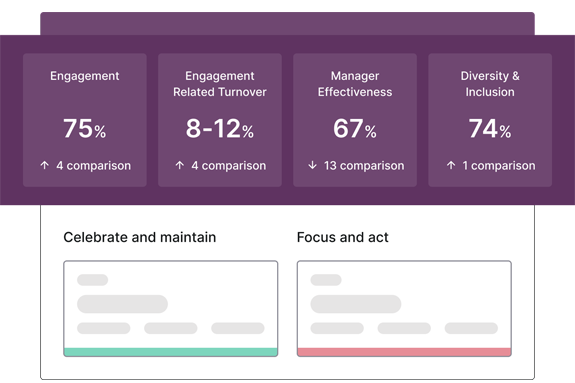Click '1 comparison' under Diversity & Inclusion

(498, 166)
